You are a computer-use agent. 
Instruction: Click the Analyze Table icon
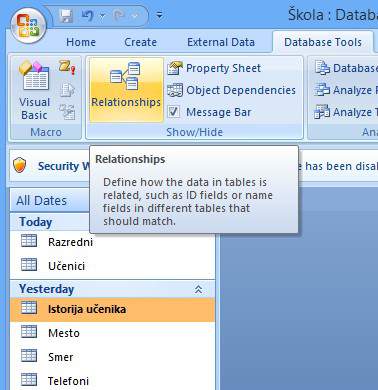[x=322, y=112]
